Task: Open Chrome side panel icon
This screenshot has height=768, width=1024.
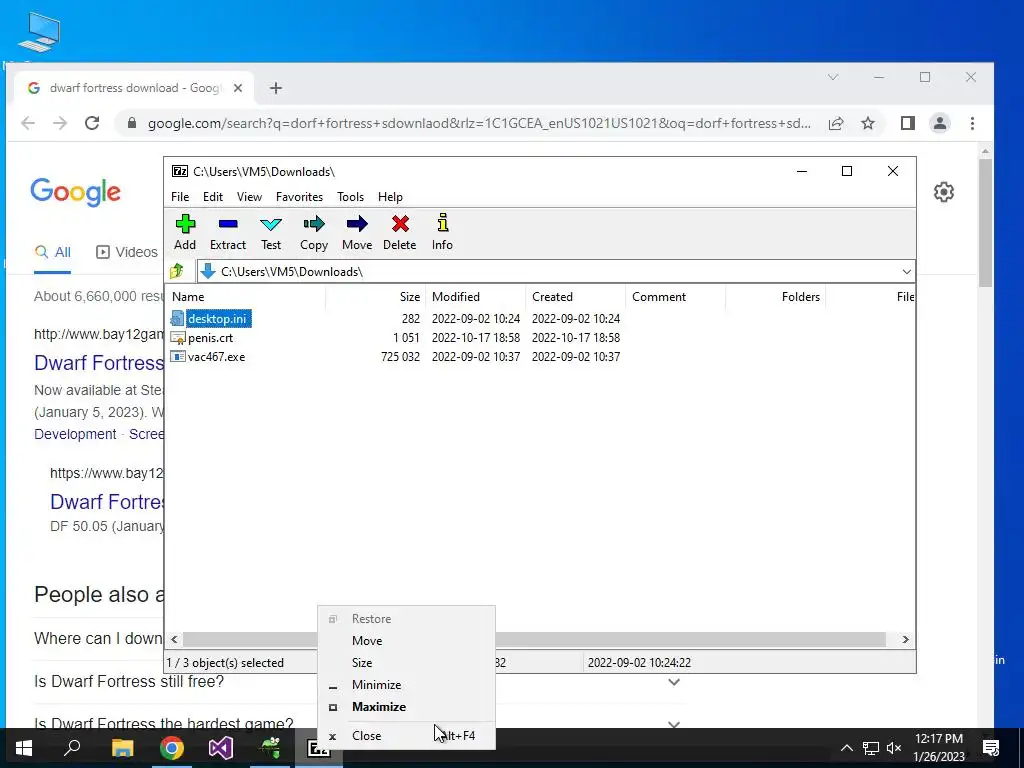Action: pyautogui.click(x=908, y=123)
